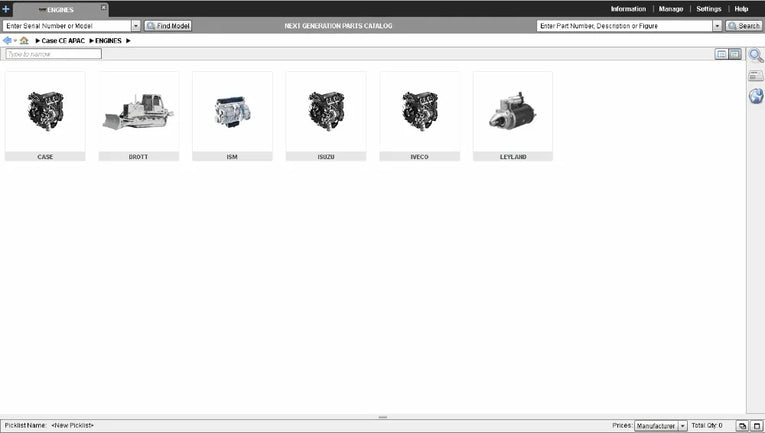The height and width of the screenshot is (433, 765).
Task: Open the Settings menu
Action: click(708, 8)
